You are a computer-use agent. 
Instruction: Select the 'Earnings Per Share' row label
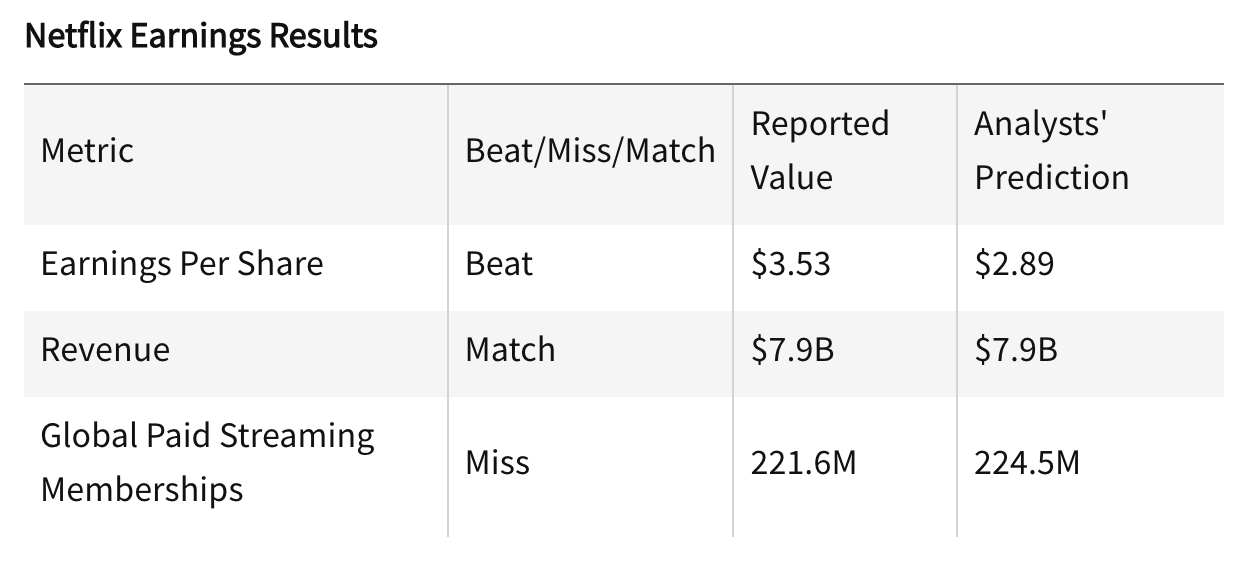click(x=182, y=264)
